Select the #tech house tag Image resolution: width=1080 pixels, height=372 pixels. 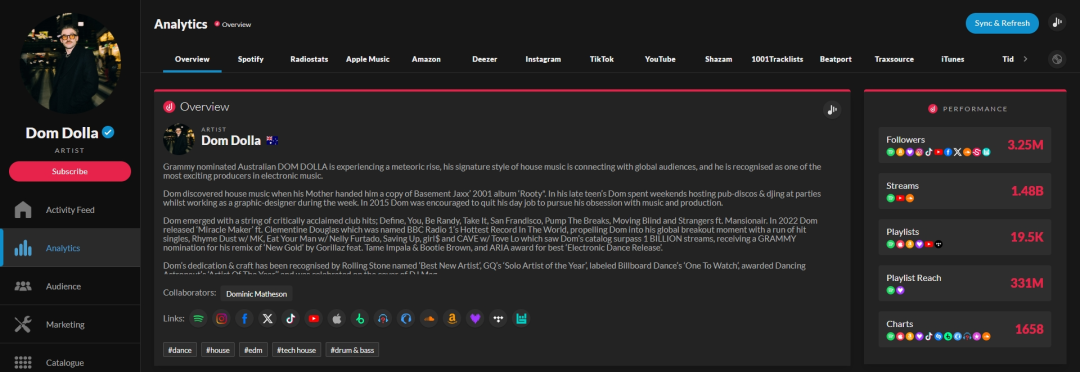[x=296, y=350]
